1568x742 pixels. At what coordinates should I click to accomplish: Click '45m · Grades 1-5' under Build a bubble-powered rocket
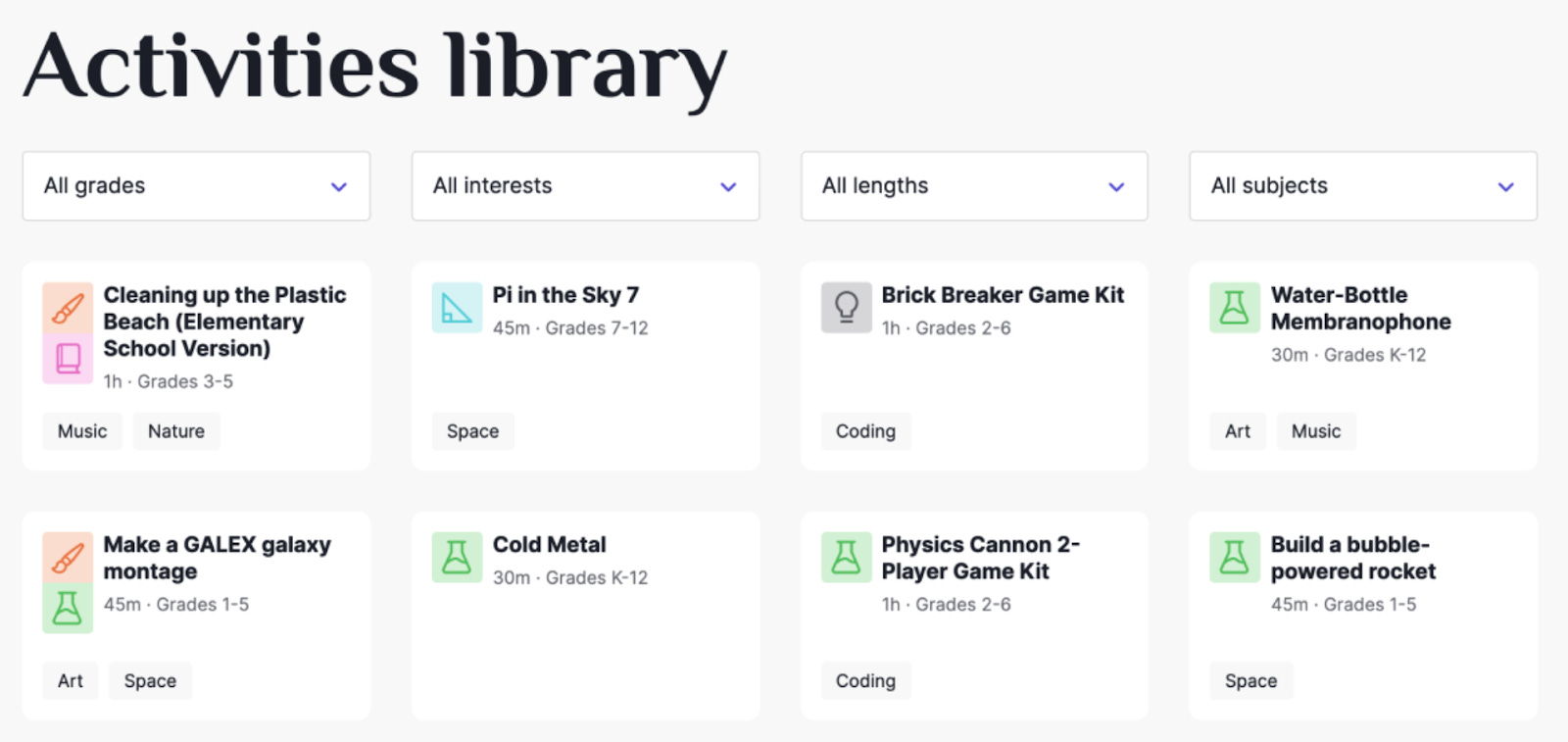[1344, 605]
